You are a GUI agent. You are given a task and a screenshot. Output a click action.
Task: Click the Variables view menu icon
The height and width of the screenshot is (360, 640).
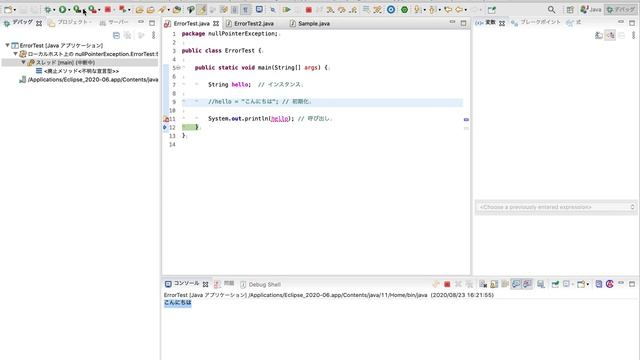click(x=633, y=36)
